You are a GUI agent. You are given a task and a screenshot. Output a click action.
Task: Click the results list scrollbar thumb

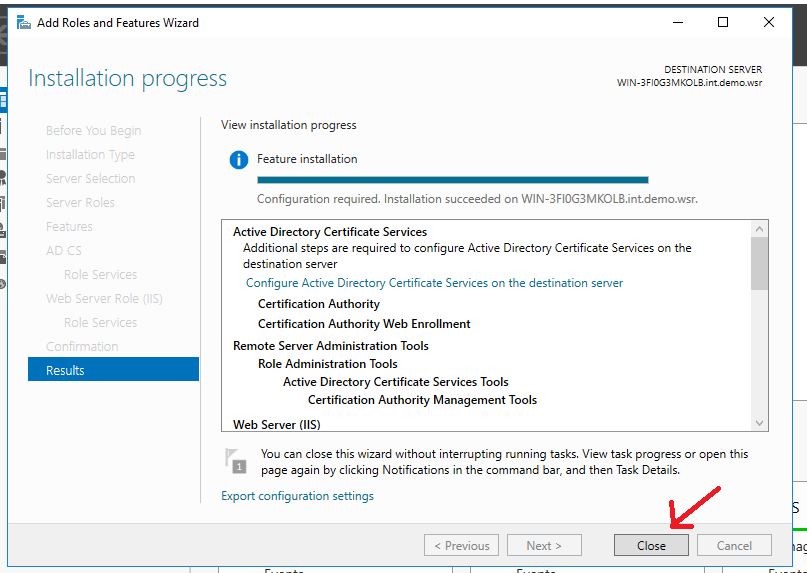click(760, 263)
